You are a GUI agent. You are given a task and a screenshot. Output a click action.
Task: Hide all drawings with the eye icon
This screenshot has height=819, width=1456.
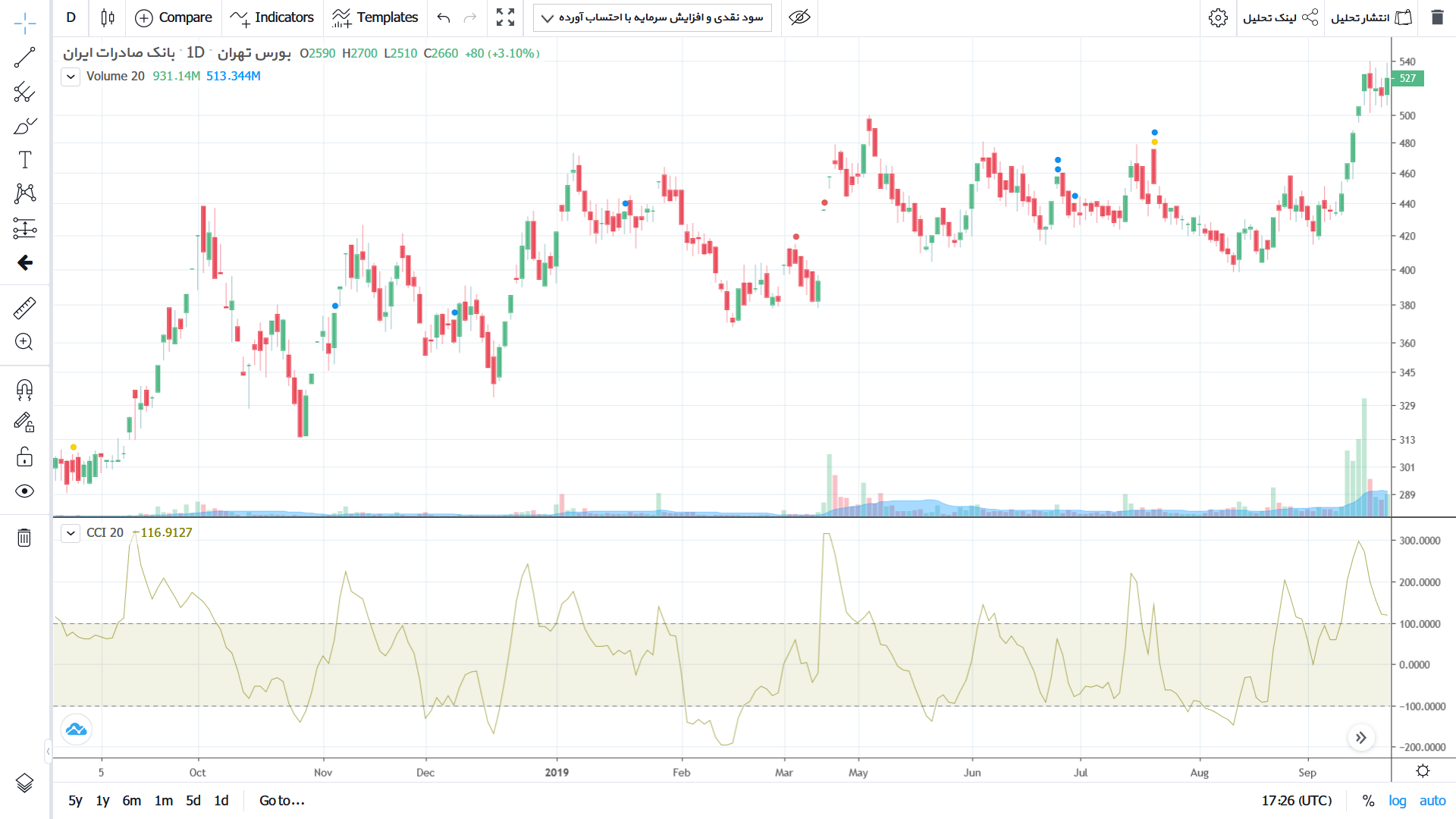click(25, 491)
